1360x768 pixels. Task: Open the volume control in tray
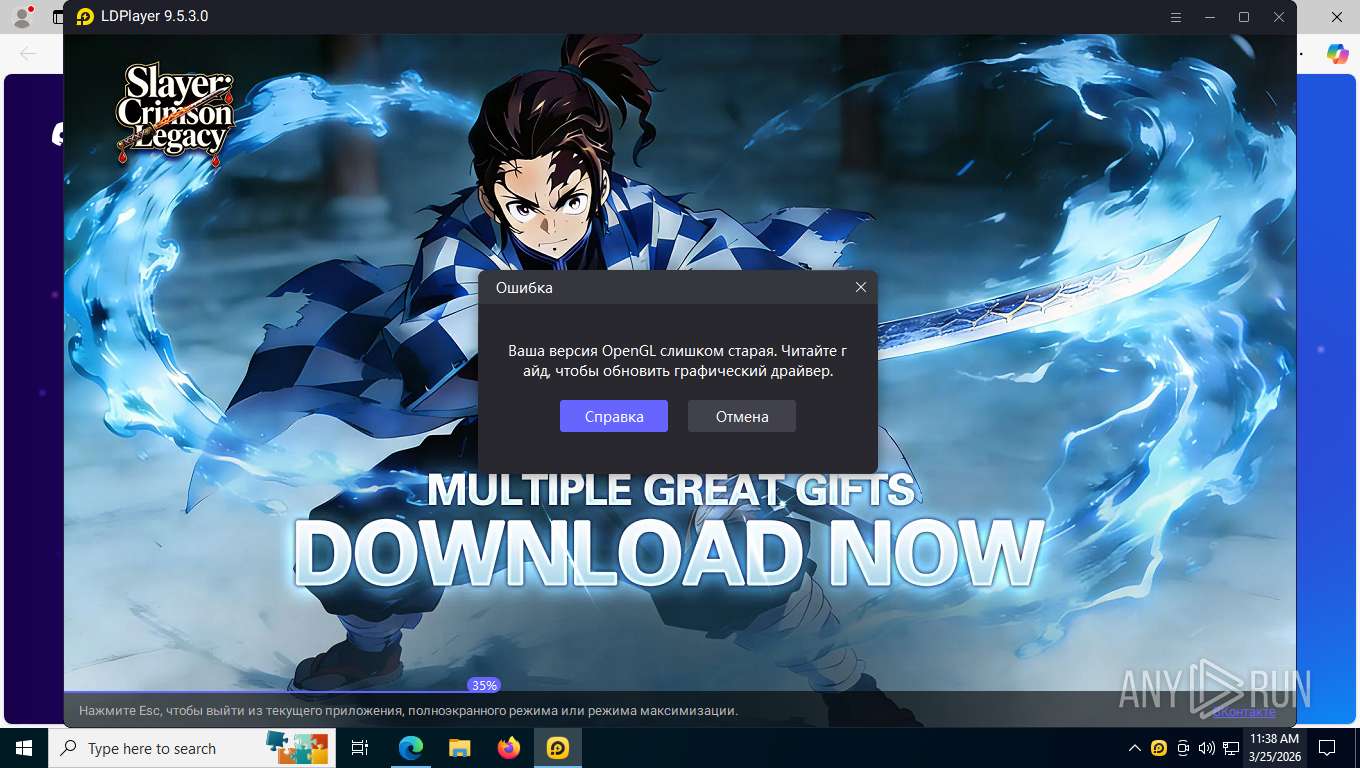click(1206, 748)
